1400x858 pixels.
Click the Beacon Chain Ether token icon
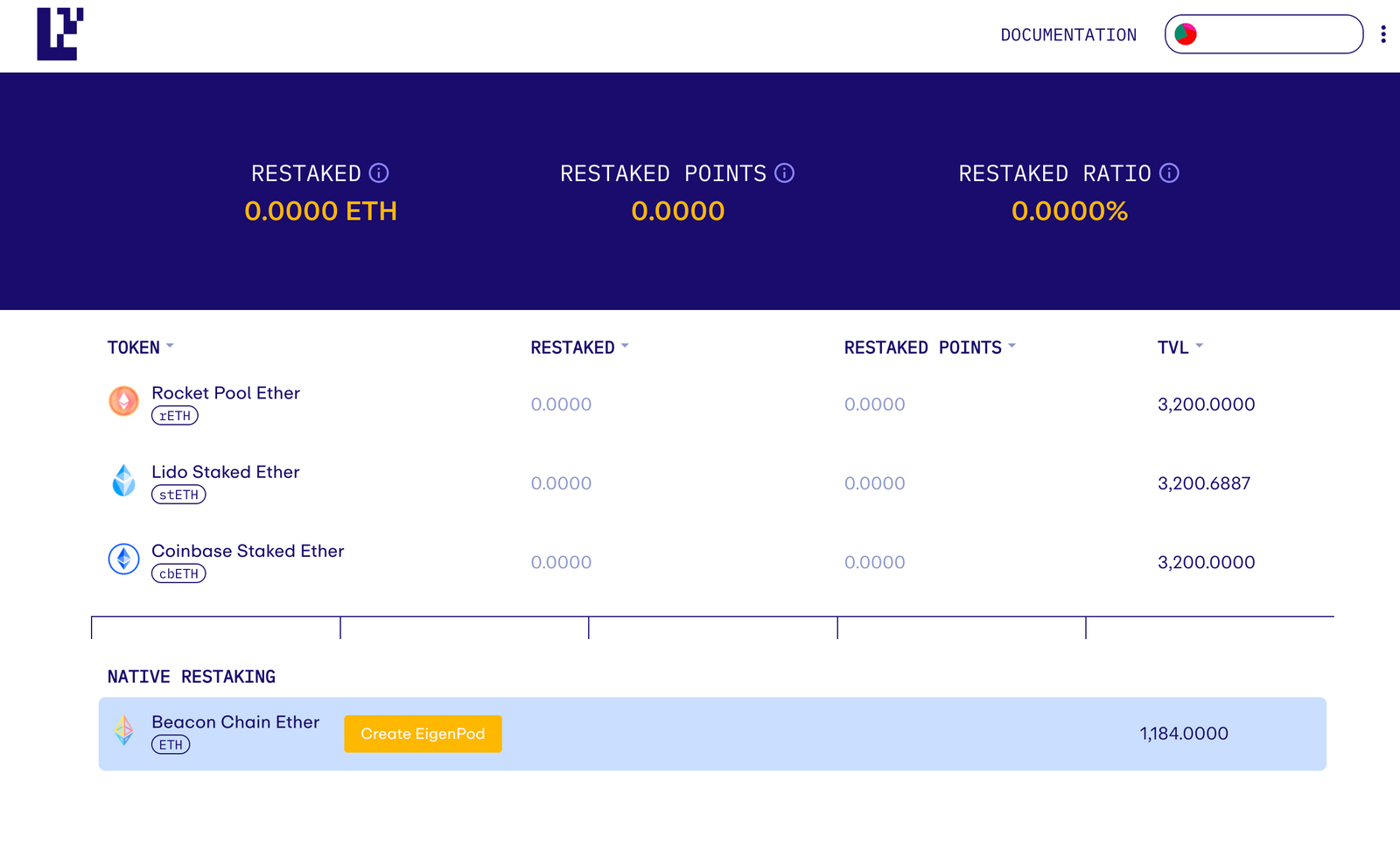click(x=123, y=732)
